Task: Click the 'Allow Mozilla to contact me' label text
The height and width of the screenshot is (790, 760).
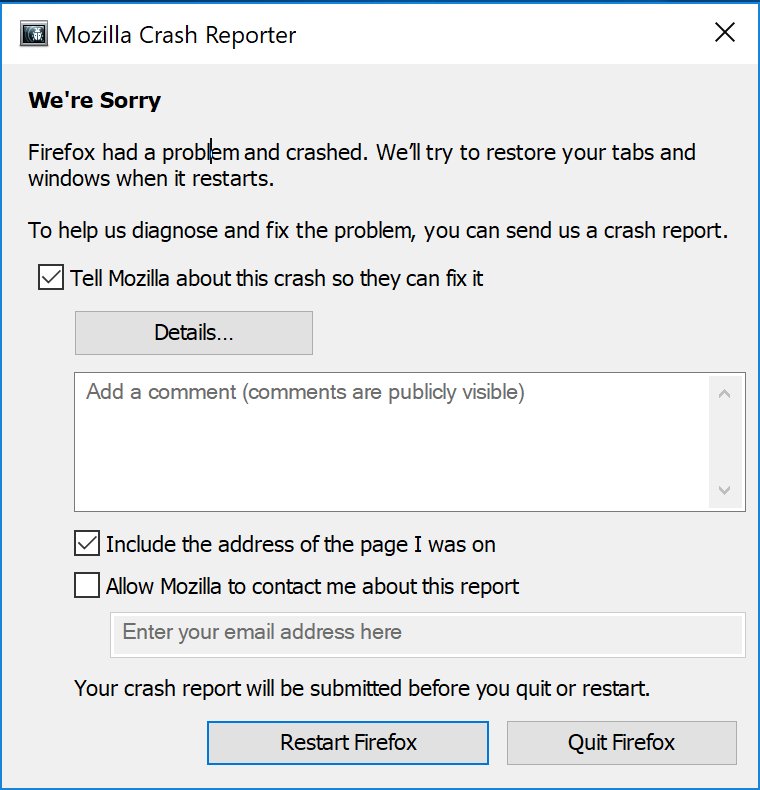Action: (312, 586)
